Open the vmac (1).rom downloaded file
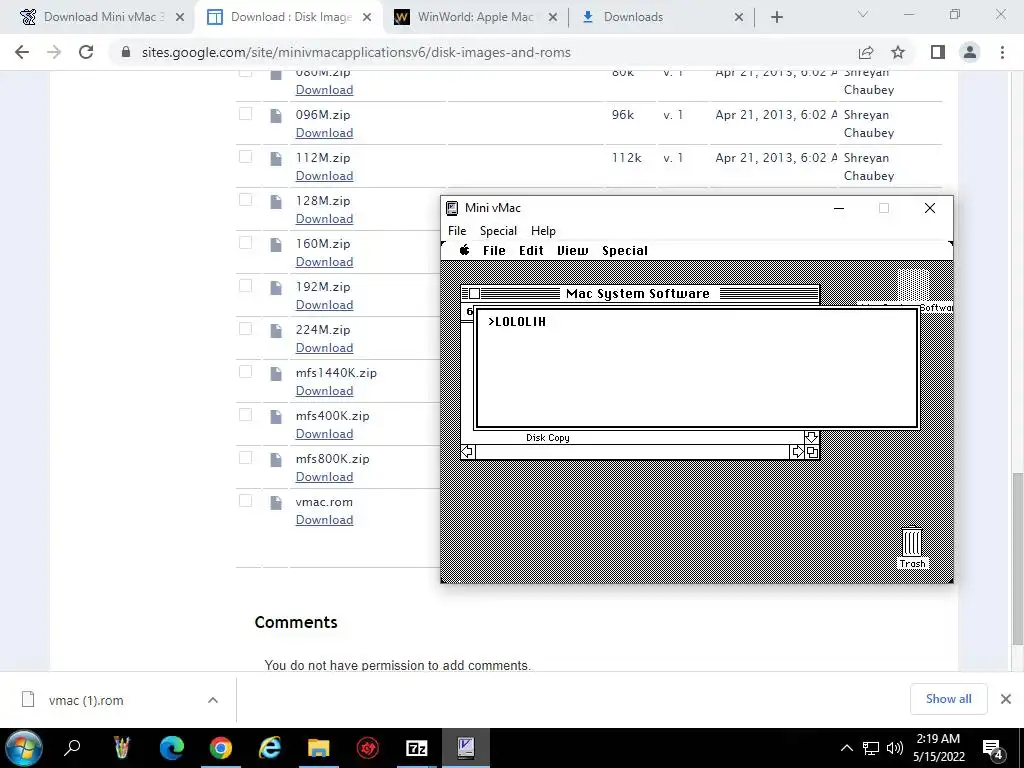 click(x=86, y=701)
